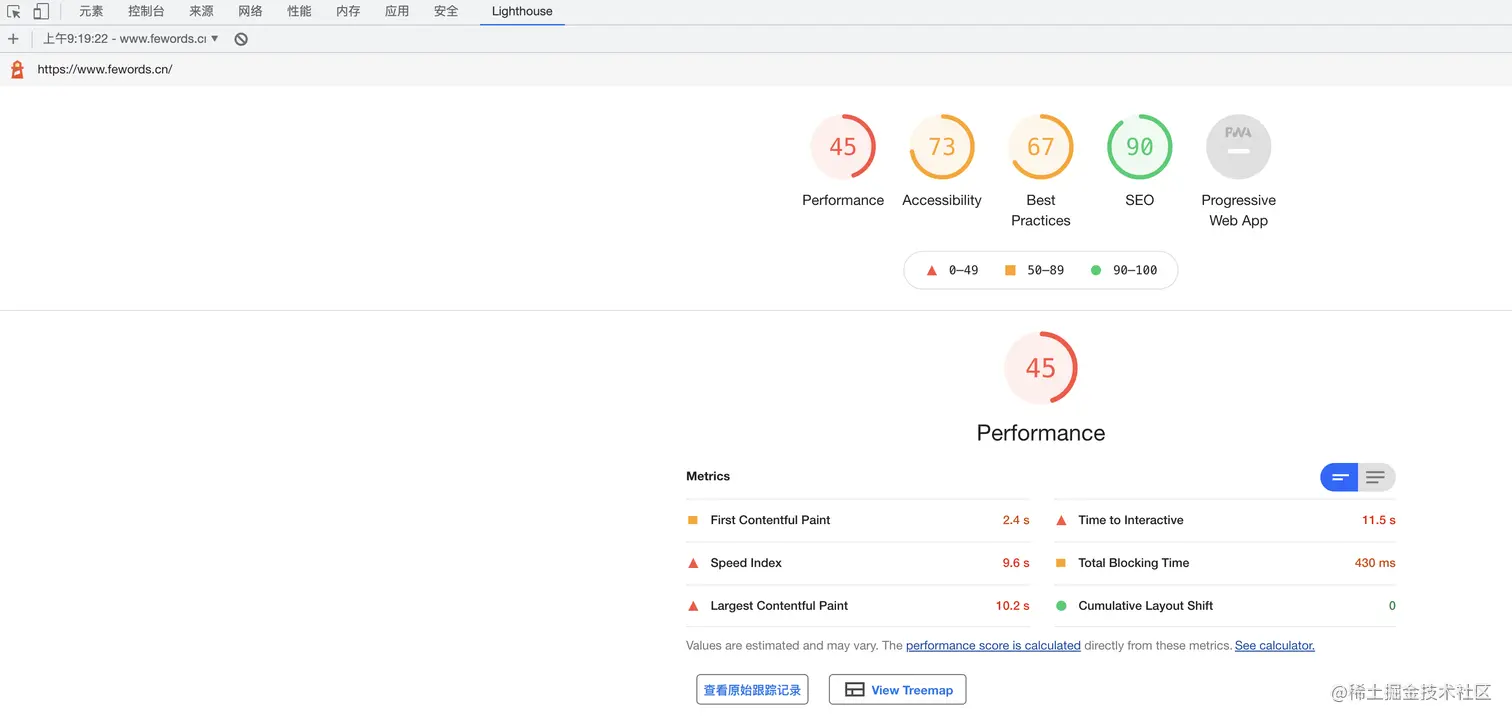Click the red triangle beside Time to Interactive
The width and height of the screenshot is (1512, 723).
click(x=1061, y=520)
